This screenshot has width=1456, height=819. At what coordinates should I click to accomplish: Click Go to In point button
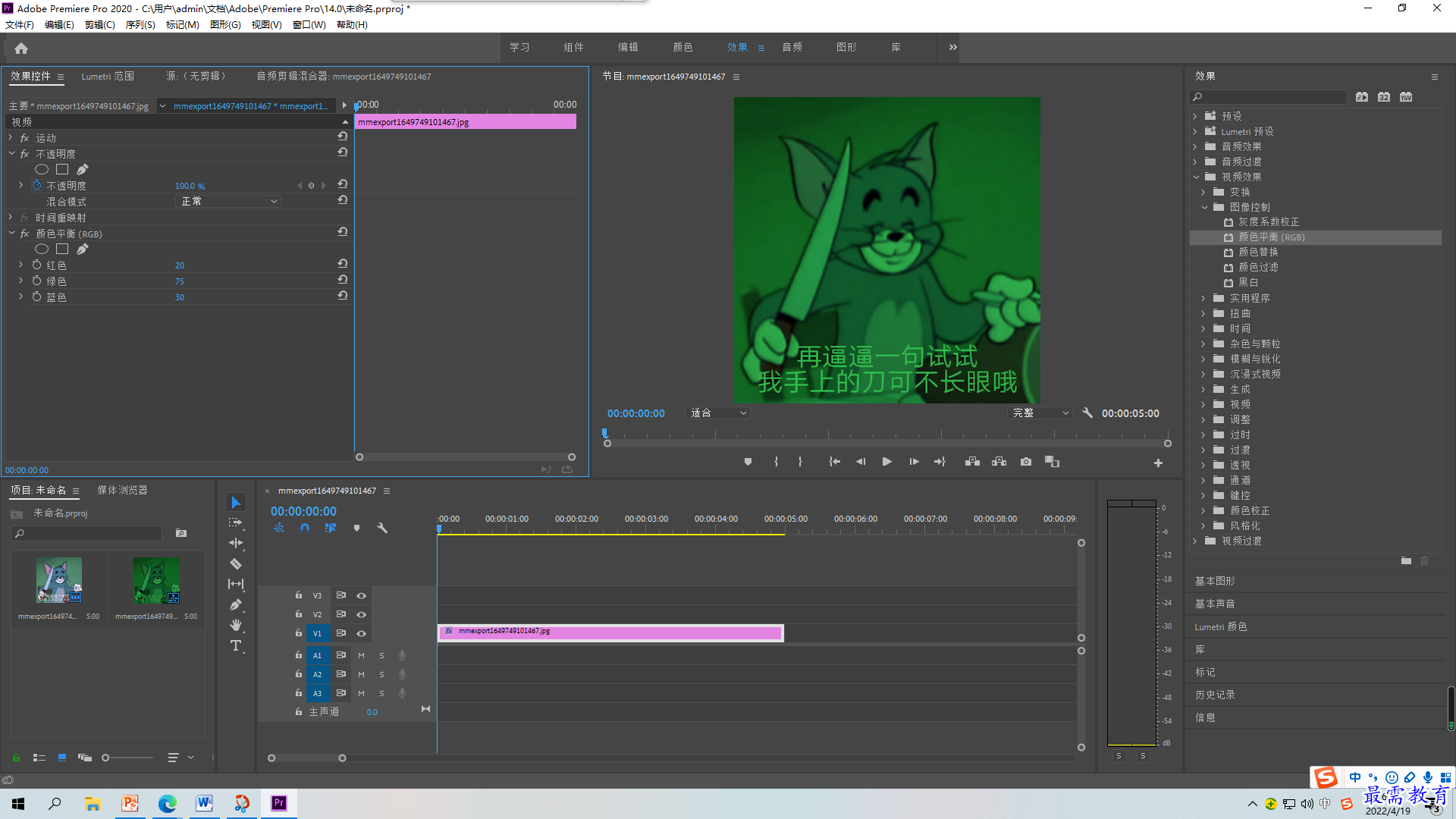click(834, 462)
